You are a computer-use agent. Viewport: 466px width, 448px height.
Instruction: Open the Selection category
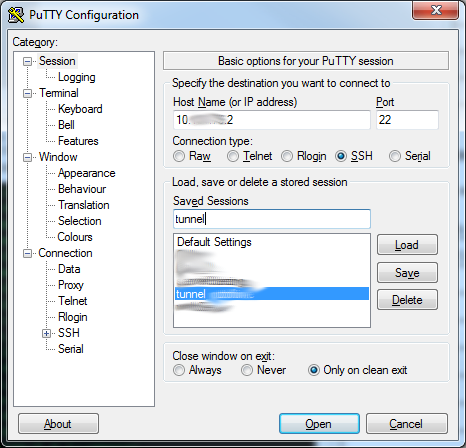coord(79,221)
